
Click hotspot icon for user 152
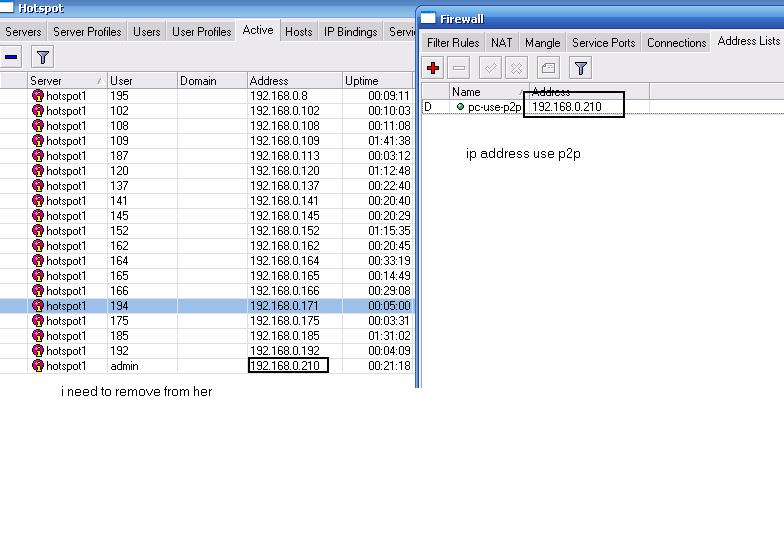pyautogui.click(x=38, y=230)
